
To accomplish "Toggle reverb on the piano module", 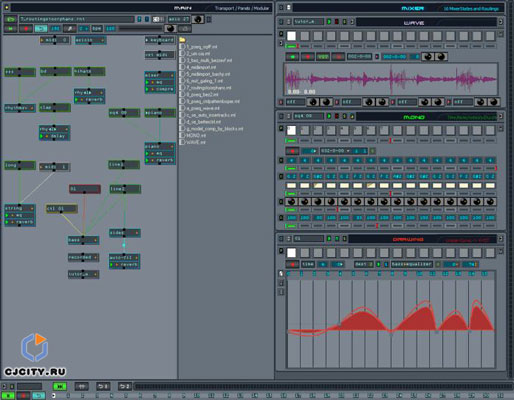I will [160, 160].
